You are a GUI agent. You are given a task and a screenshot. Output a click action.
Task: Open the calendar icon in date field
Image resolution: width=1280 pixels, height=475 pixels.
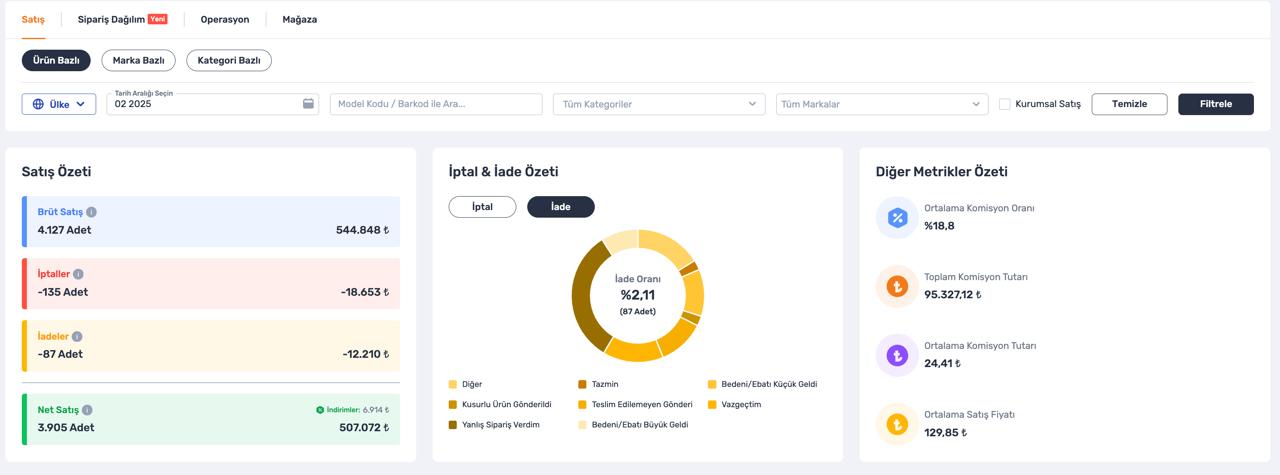[x=309, y=104]
